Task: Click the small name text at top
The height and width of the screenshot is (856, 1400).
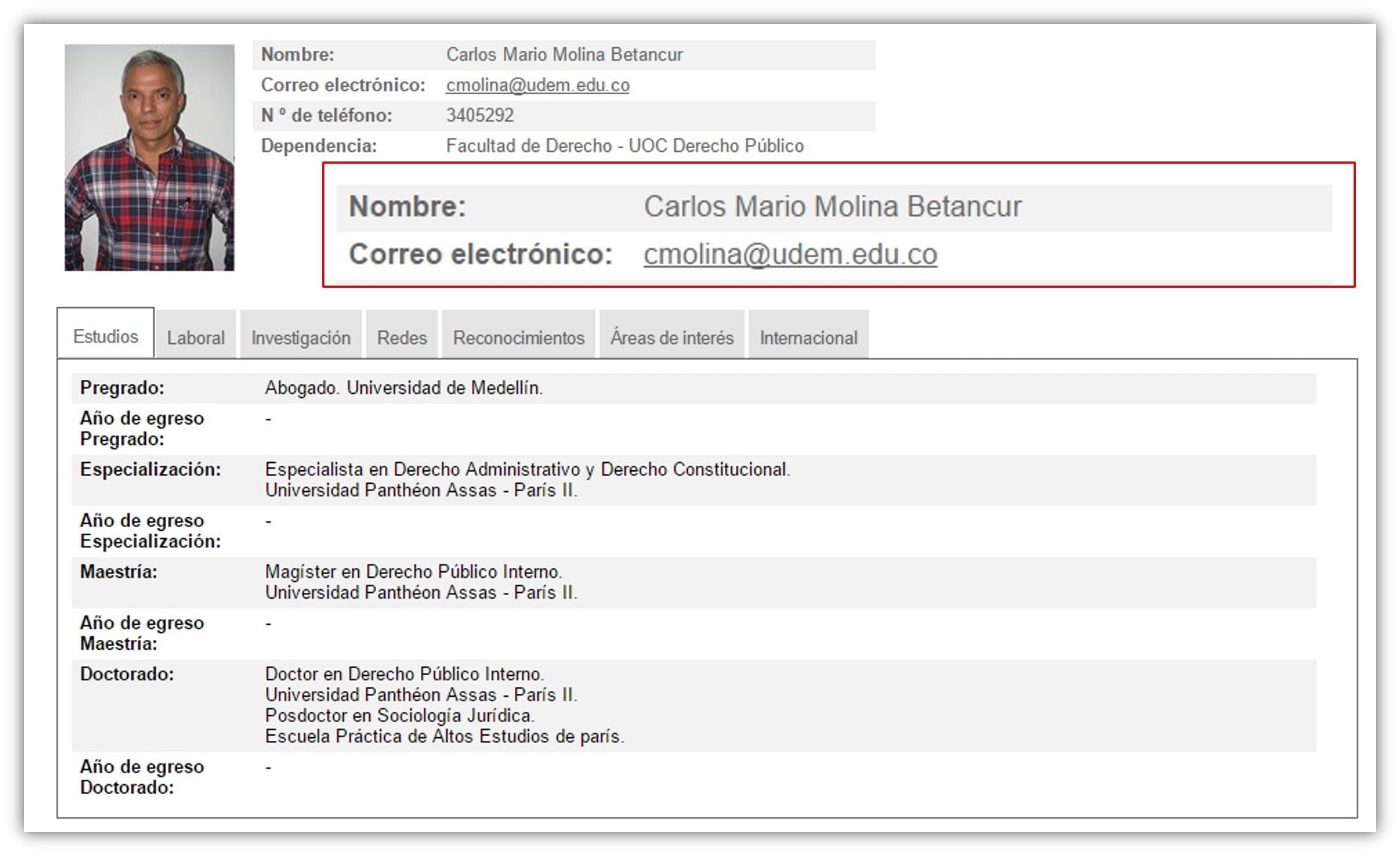Action: point(564,55)
